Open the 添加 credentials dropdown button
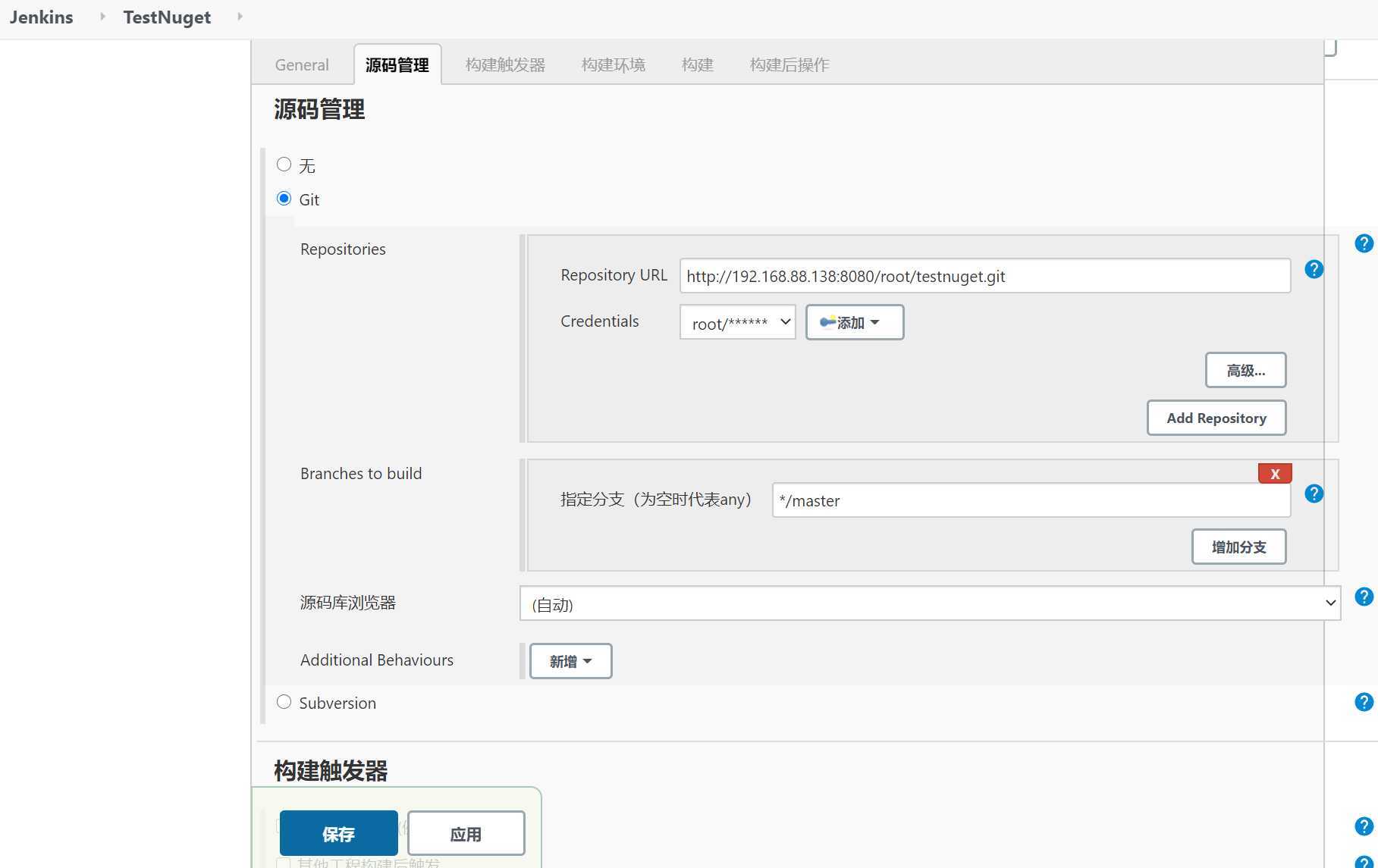Screen dimensions: 1378x868 tap(855, 322)
